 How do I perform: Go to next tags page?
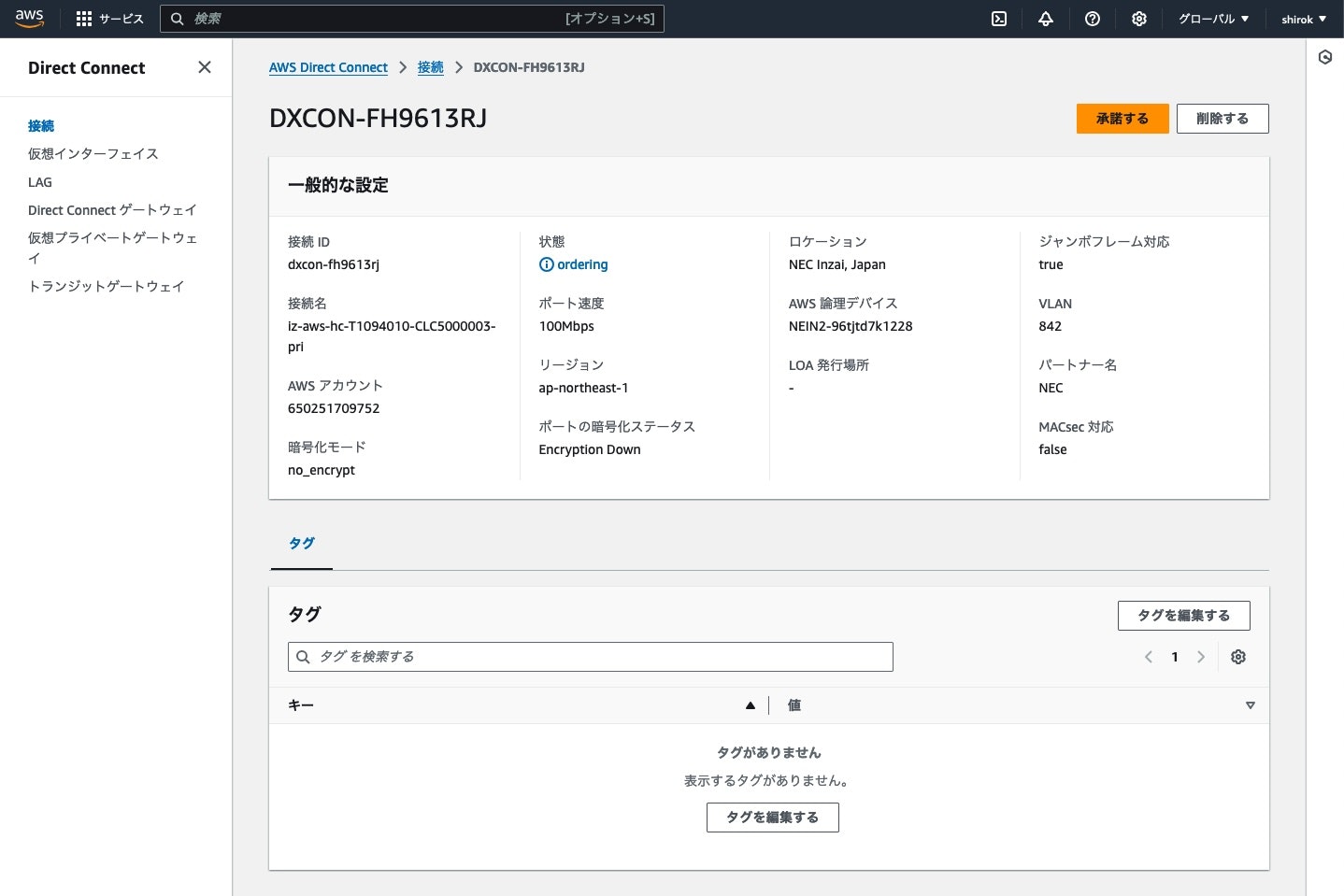1201,657
